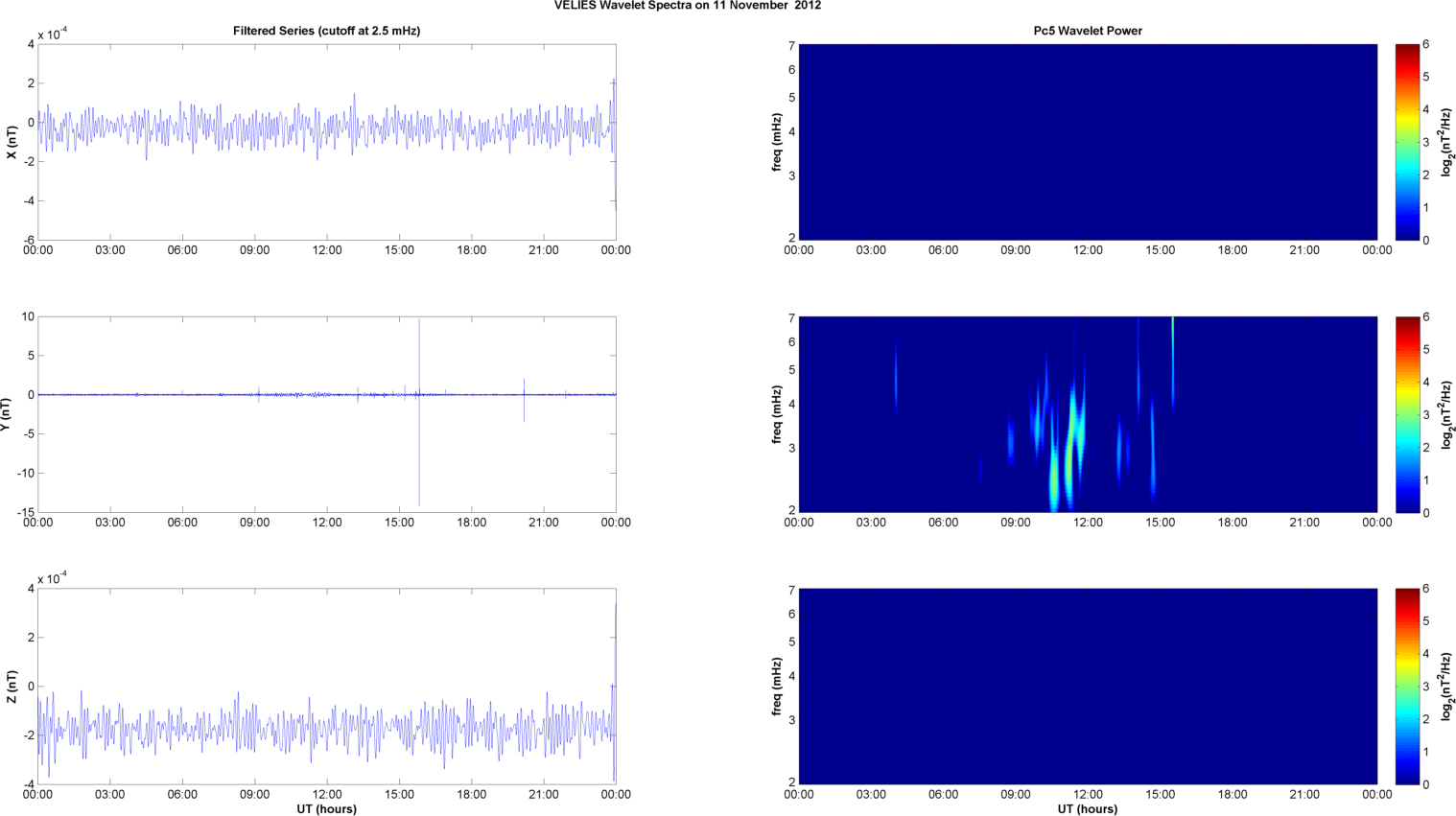The width and height of the screenshot is (1456, 816).
Task: Click the freq (mHz) label of the Y spectrogram
Action: pyautogui.click(x=777, y=414)
